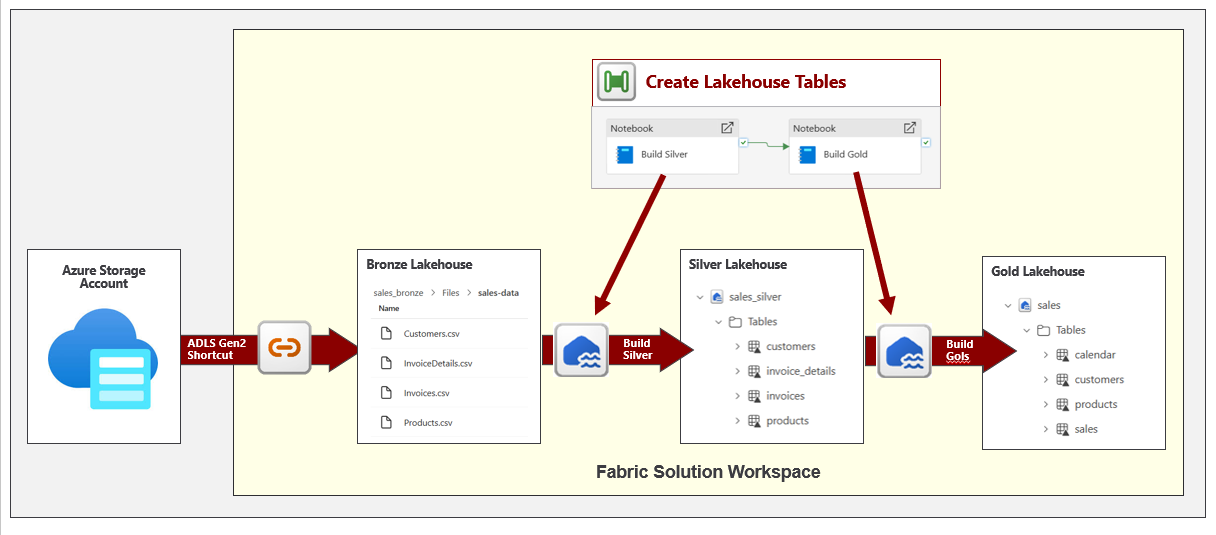Expand the invoices table
This screenshot has width=1216, height=535.
[737, 396]
